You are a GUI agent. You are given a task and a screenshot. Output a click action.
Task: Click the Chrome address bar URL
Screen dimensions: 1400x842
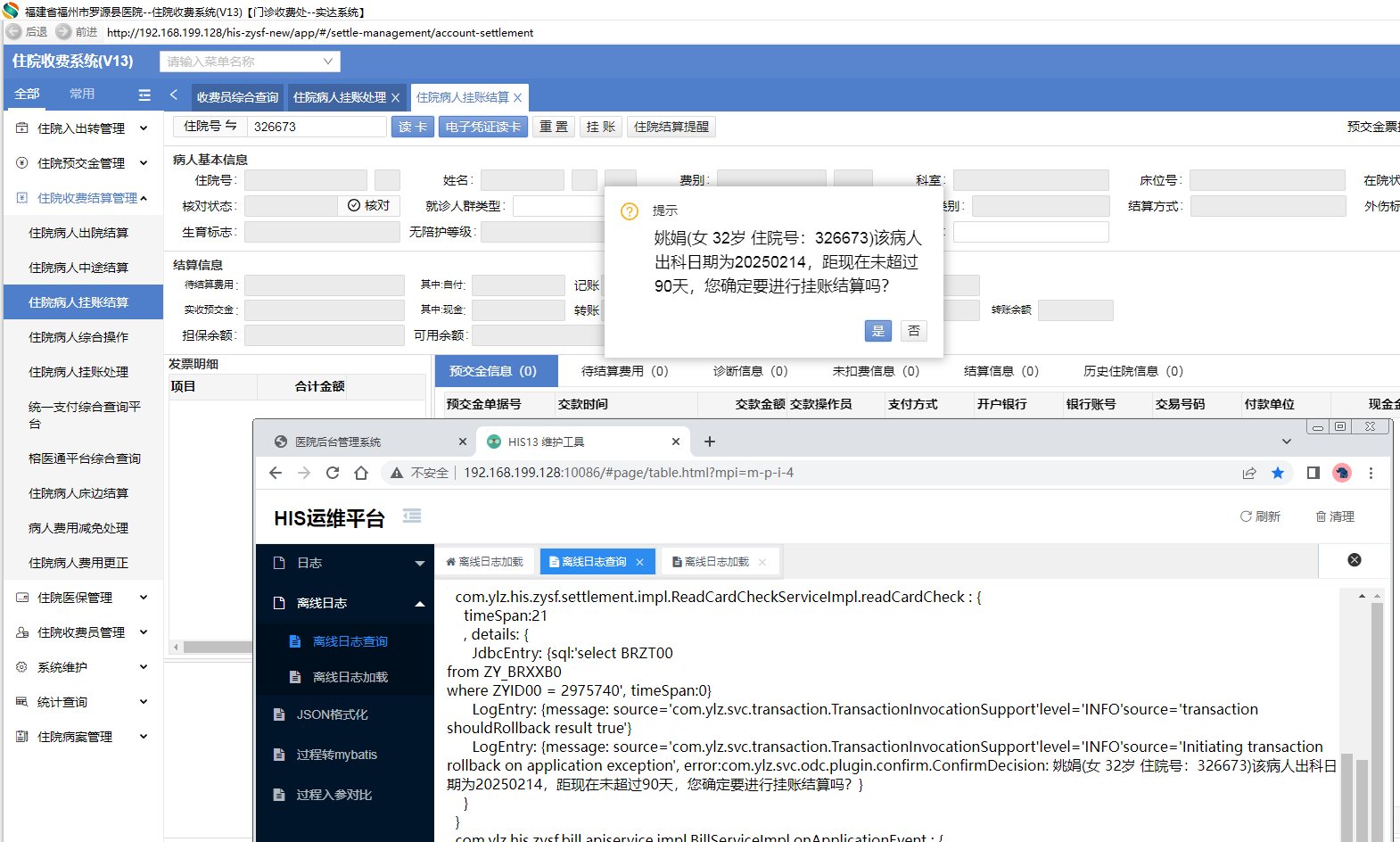click(629, 473)
